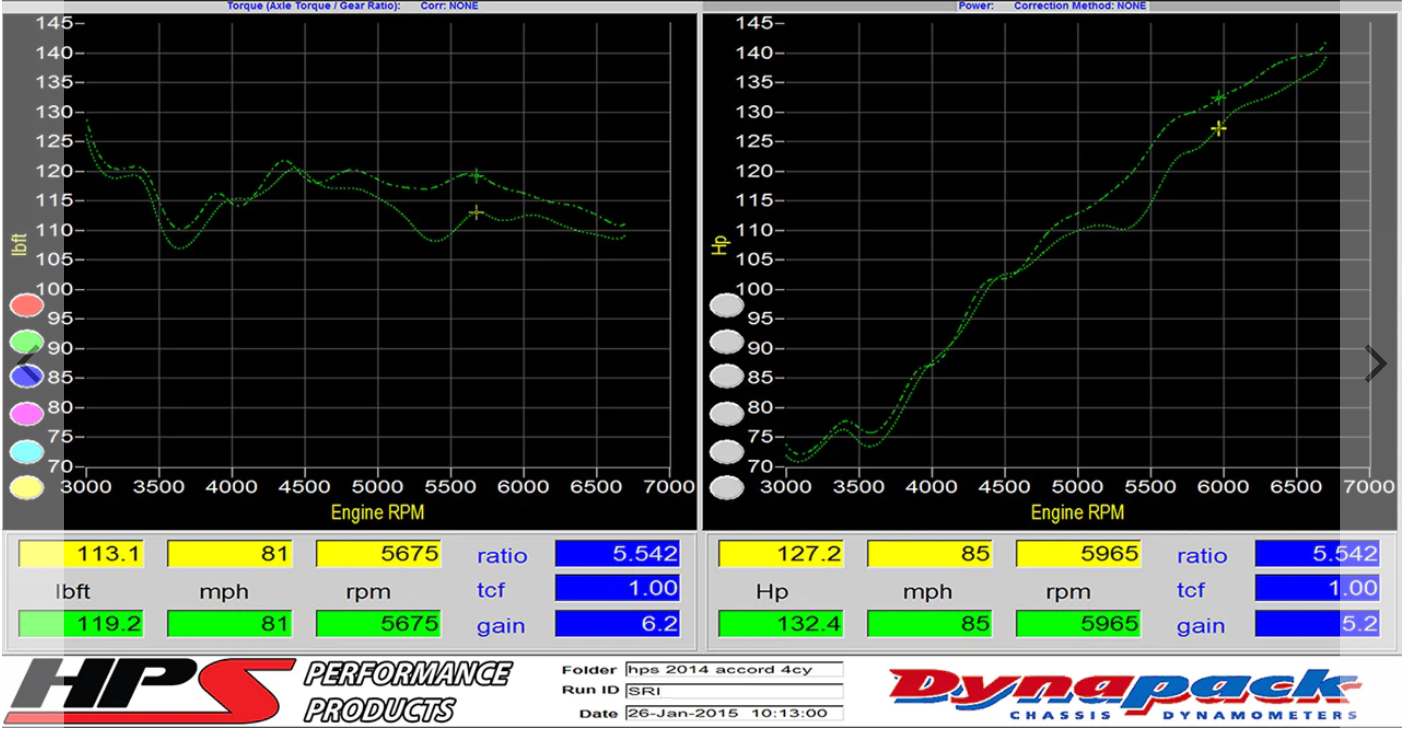Click the torque panel gain label
Image resolution: width=1408 pixels, height=738 pixels.
pyautogui.click(x=501, y=626)
